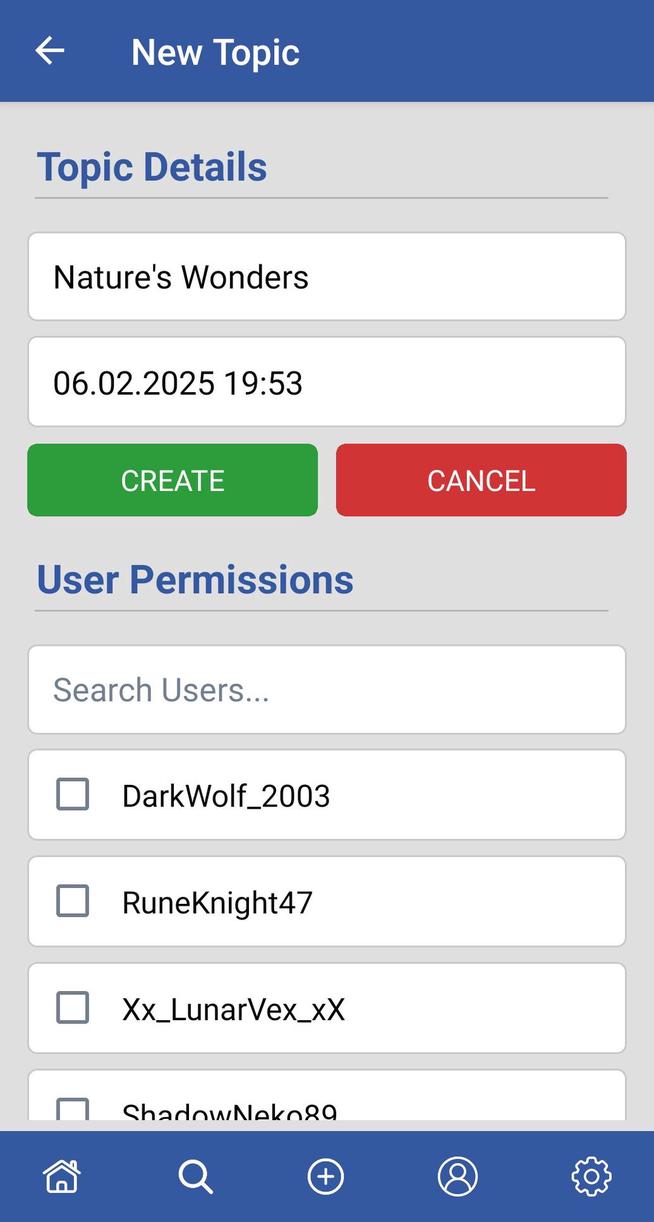The width and height of the screenshot is (654, 1222).
Task: Tap the plus icon to add content
Action: click(x=325, y=1176)
